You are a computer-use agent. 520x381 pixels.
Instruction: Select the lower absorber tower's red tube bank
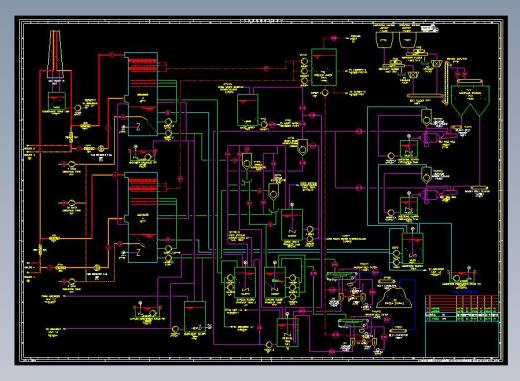coord(143,184)
